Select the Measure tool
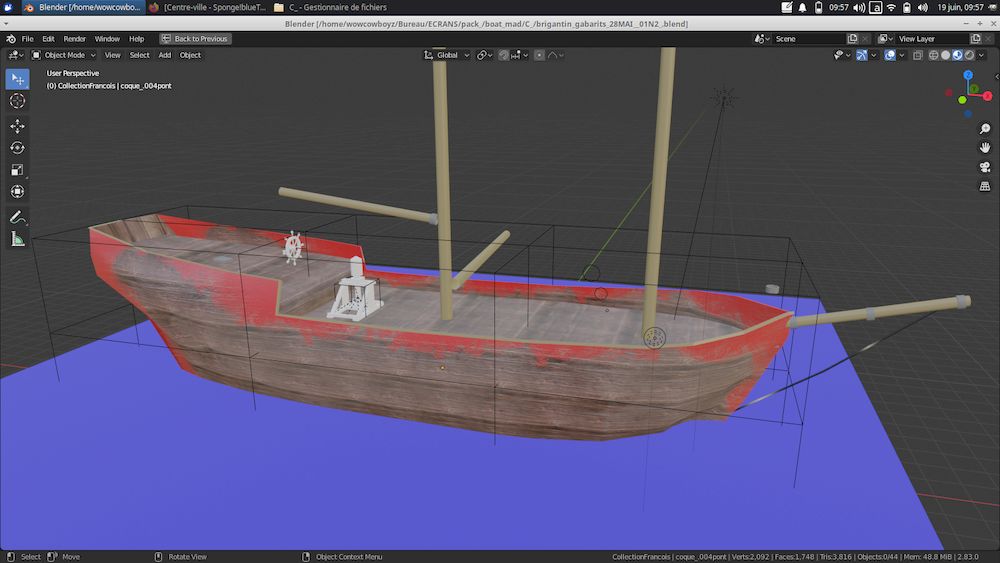Screen dimensions: 1000x563 pos(17,239)
